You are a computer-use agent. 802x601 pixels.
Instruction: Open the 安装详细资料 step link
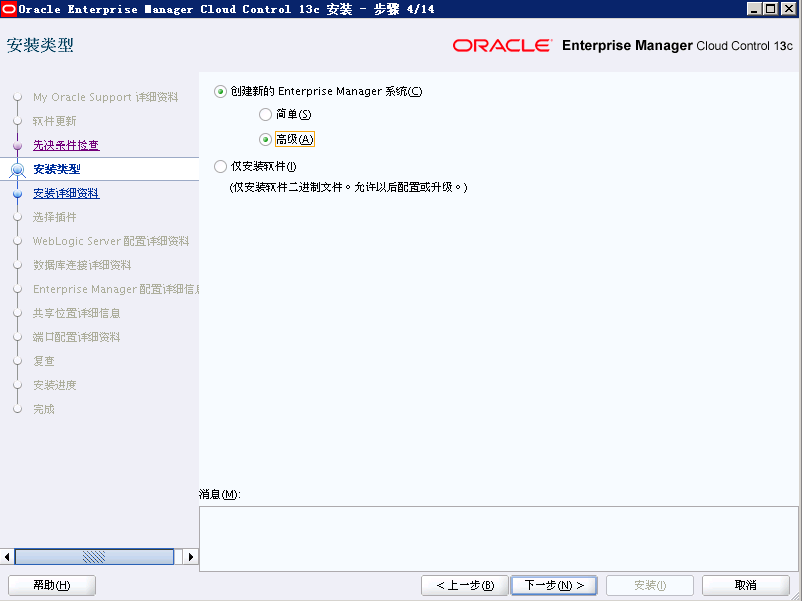[x=66, y=193]
